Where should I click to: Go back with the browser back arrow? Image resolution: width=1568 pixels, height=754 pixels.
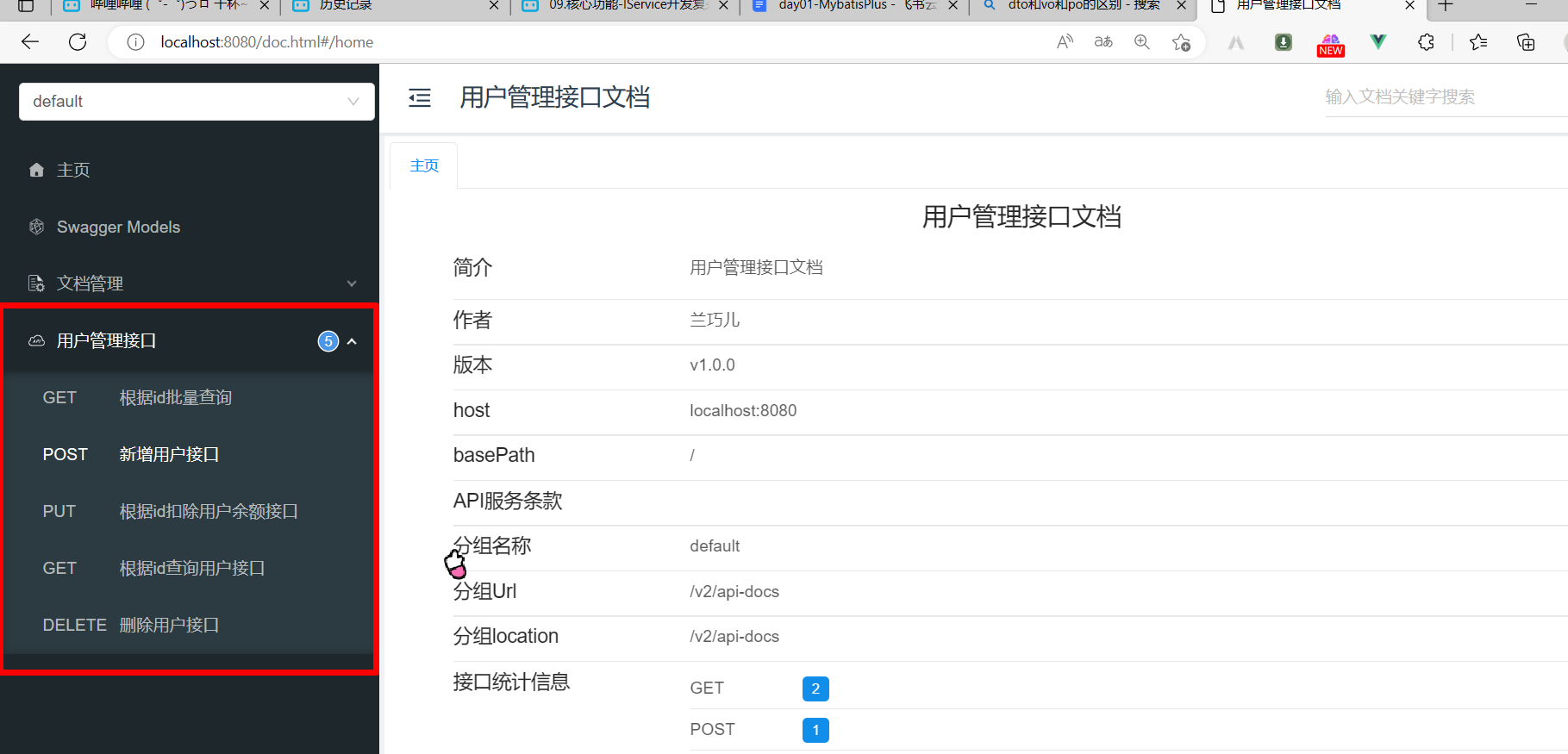[30, 42]
